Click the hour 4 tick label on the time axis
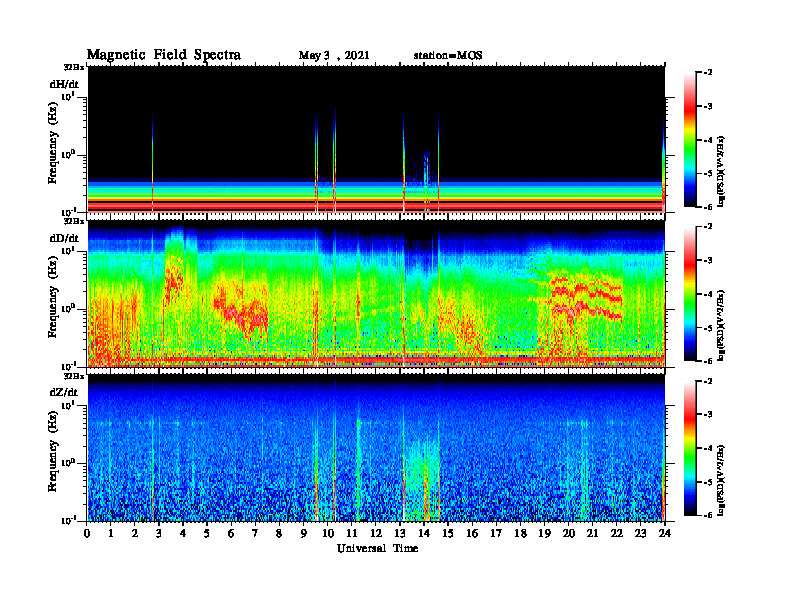The height and width of the screenshot is (612, 792). [183, 533]
